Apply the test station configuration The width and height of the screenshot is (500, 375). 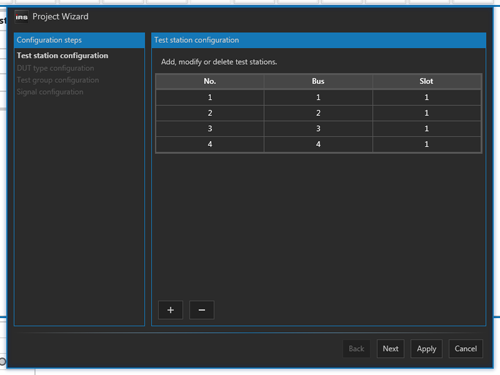426,349
